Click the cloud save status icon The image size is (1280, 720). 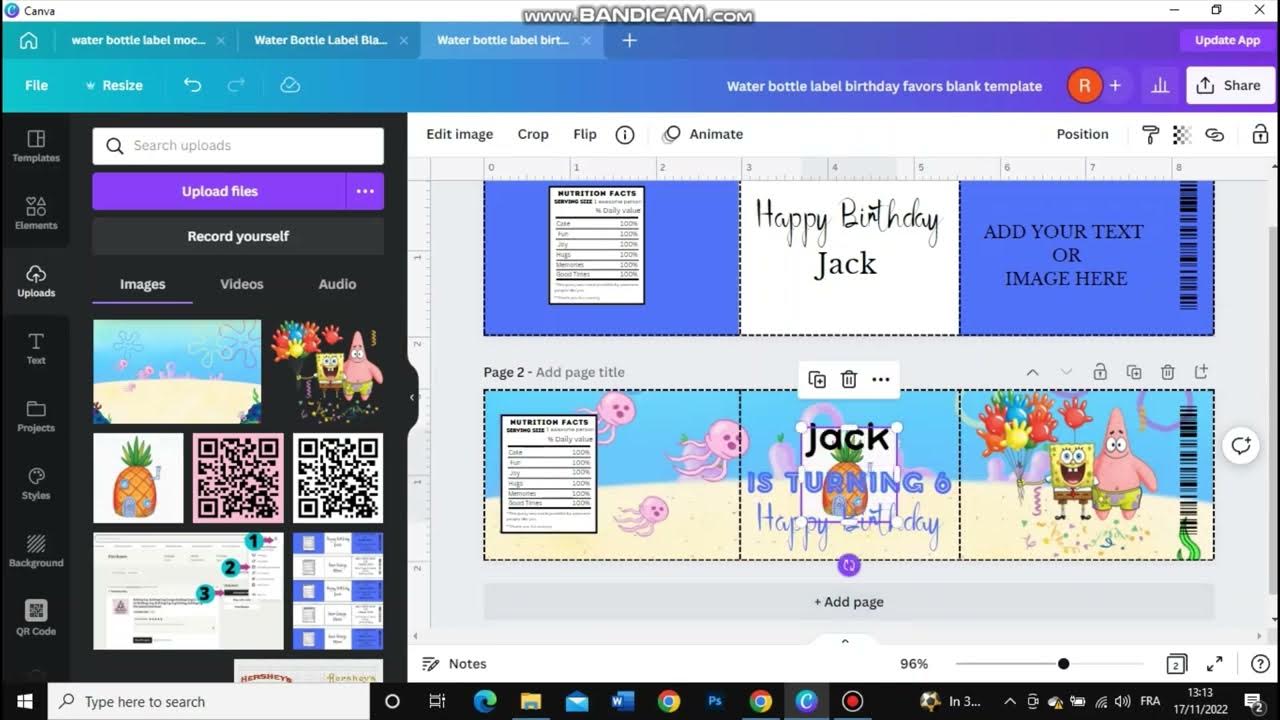pyautogui.click(x=290, y=85)
